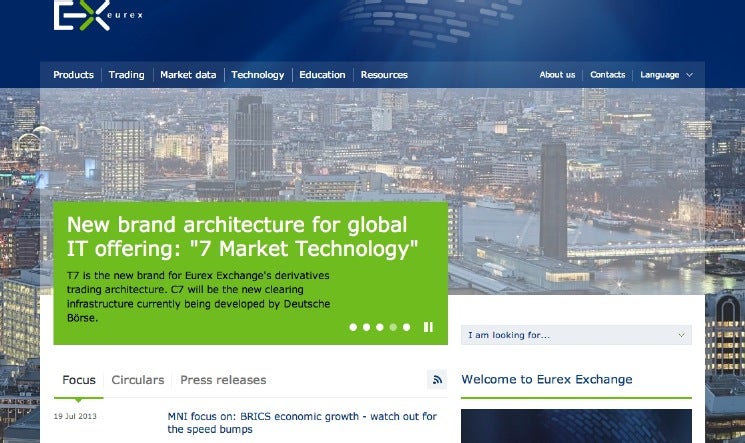Expand the "I am looking for..." dropdown

[x=576, y=335]
